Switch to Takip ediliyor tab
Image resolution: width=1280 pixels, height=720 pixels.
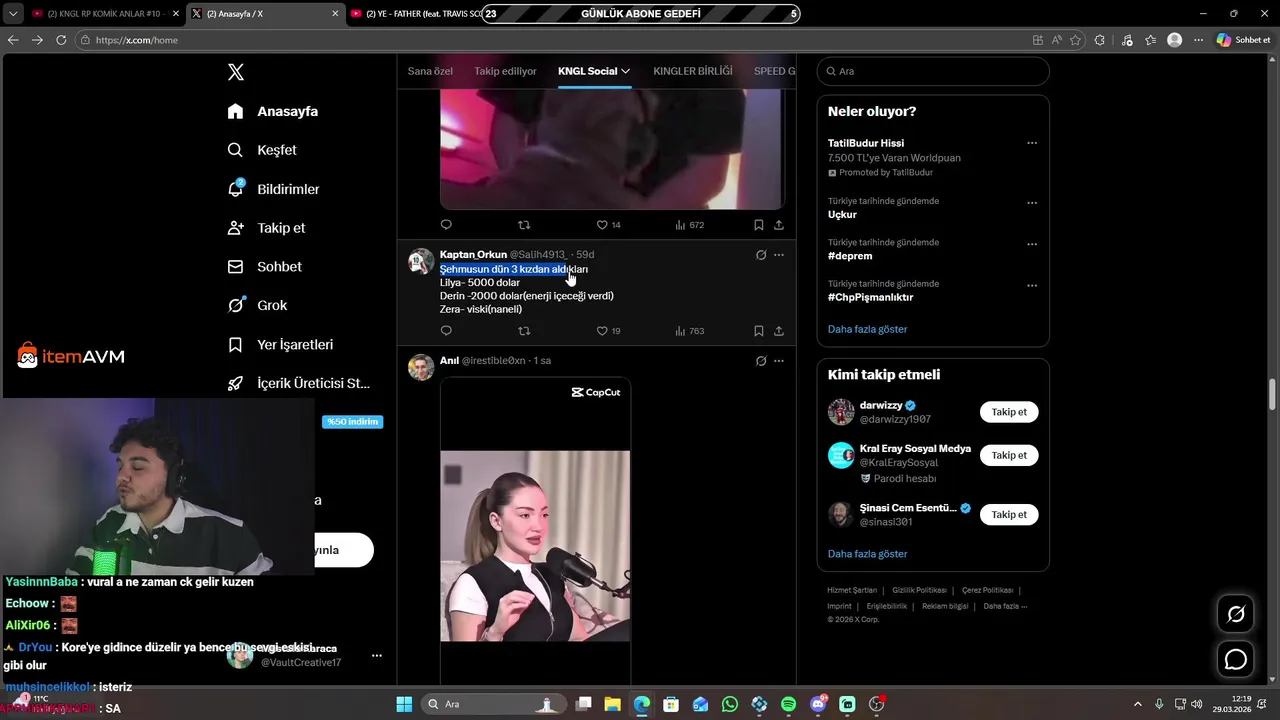click(x=505, y=71)
